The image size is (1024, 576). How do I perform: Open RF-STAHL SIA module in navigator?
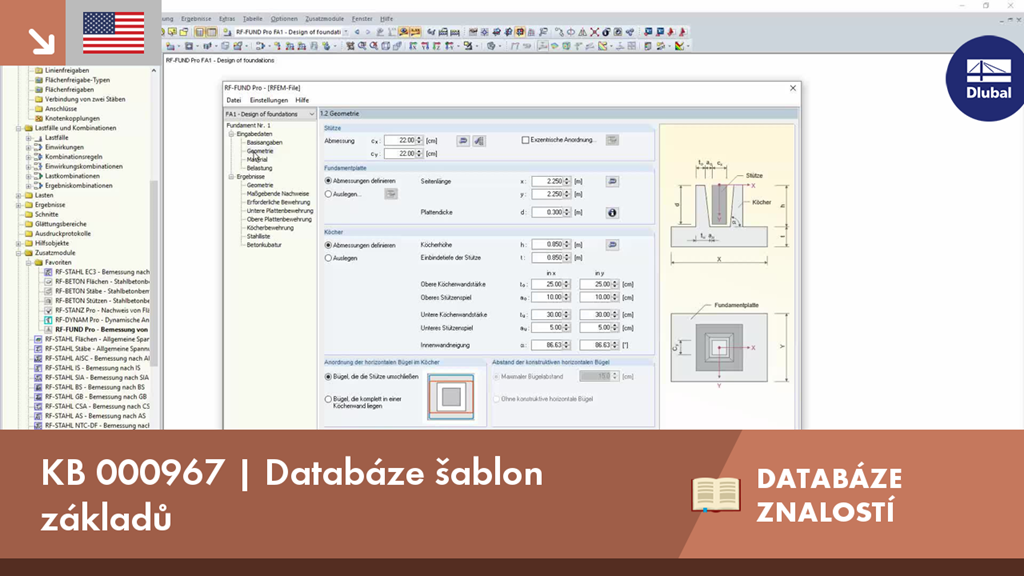coord(91,377)
